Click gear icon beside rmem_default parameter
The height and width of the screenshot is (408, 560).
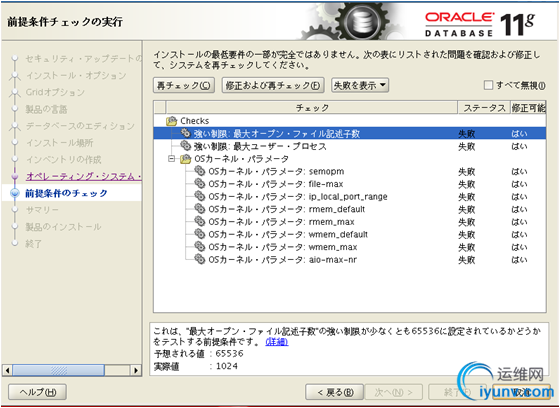(200, 209)
